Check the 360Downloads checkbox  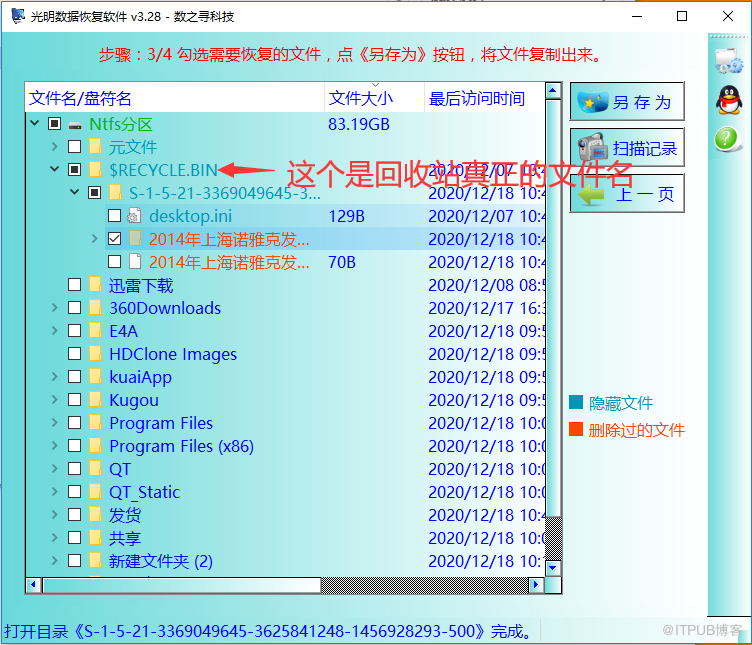(74, 307)
